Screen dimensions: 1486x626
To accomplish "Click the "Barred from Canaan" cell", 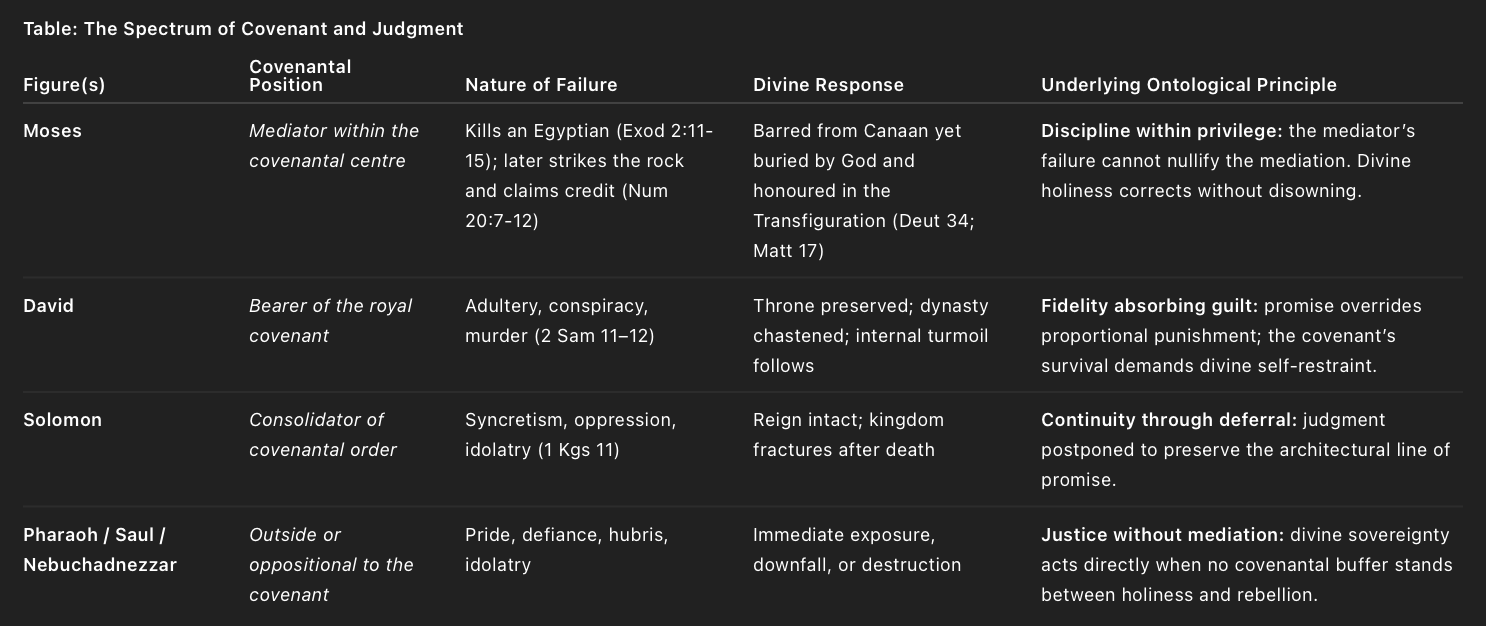I will (863, 190).
